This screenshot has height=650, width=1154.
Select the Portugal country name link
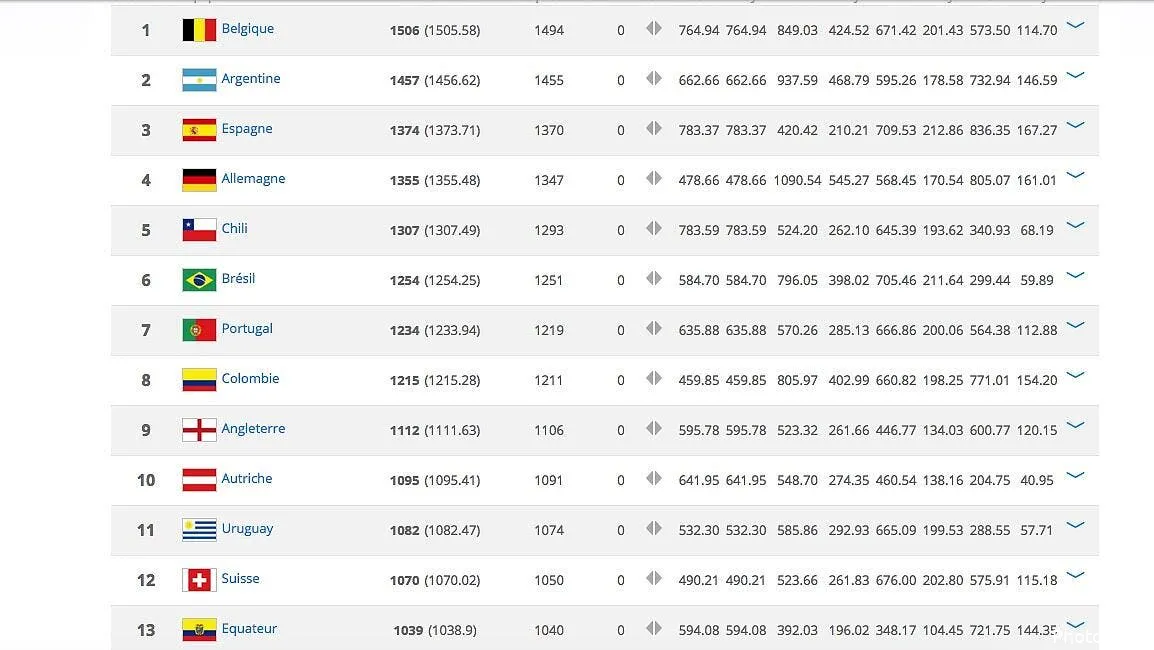click(247, 329)
